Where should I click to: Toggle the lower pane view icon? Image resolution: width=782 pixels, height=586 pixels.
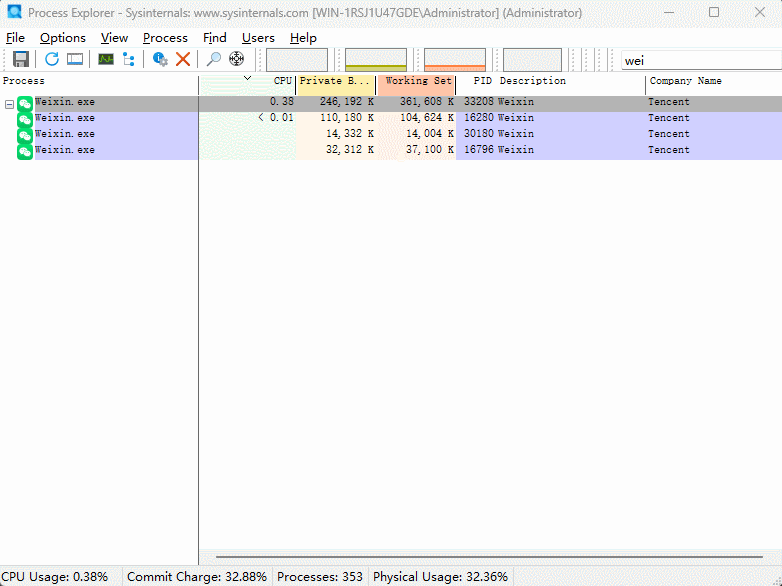[x=75, y=60]
